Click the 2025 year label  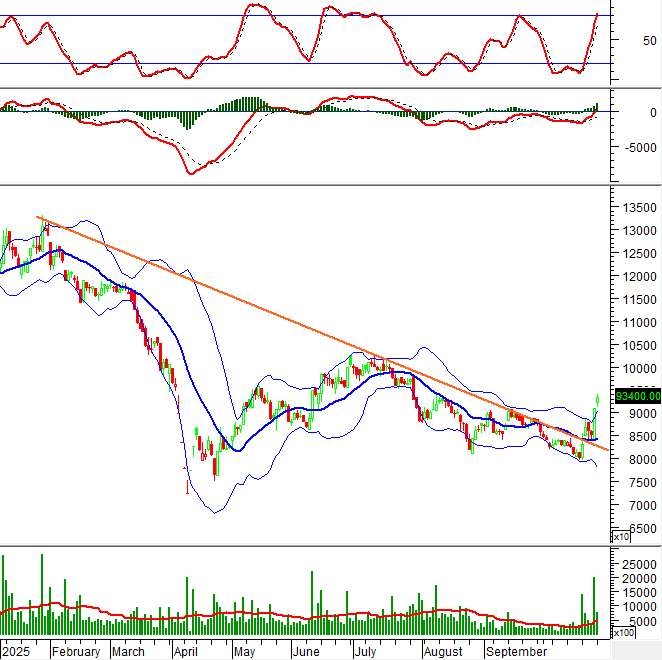pos(17,651)
